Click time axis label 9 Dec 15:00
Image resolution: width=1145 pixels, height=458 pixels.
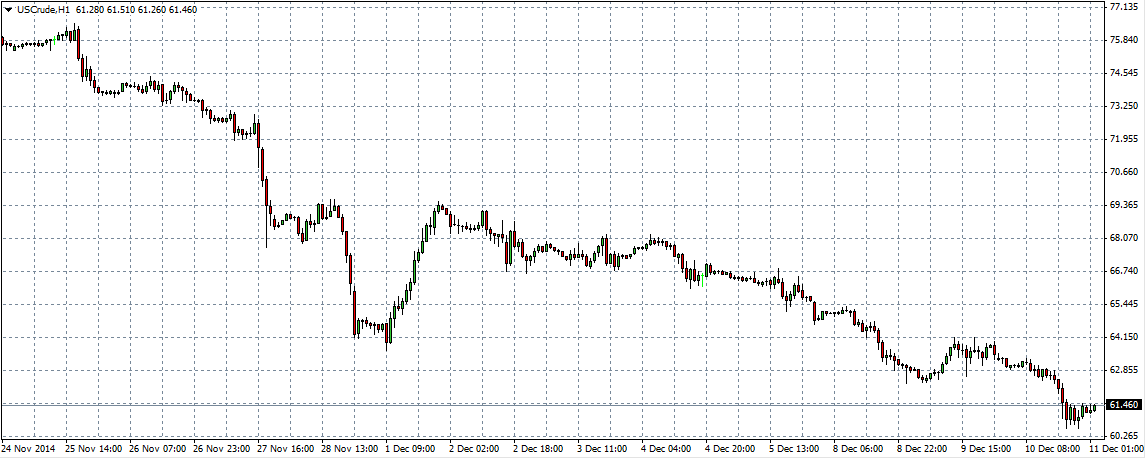point(988,449)
